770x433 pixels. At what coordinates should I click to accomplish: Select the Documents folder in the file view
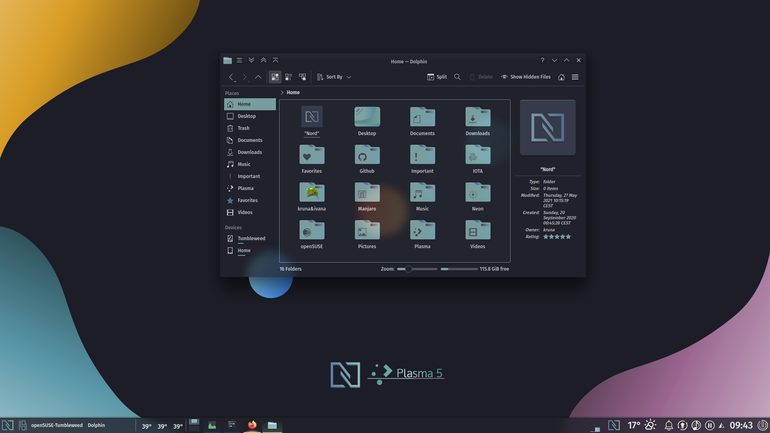click(422, 121)
